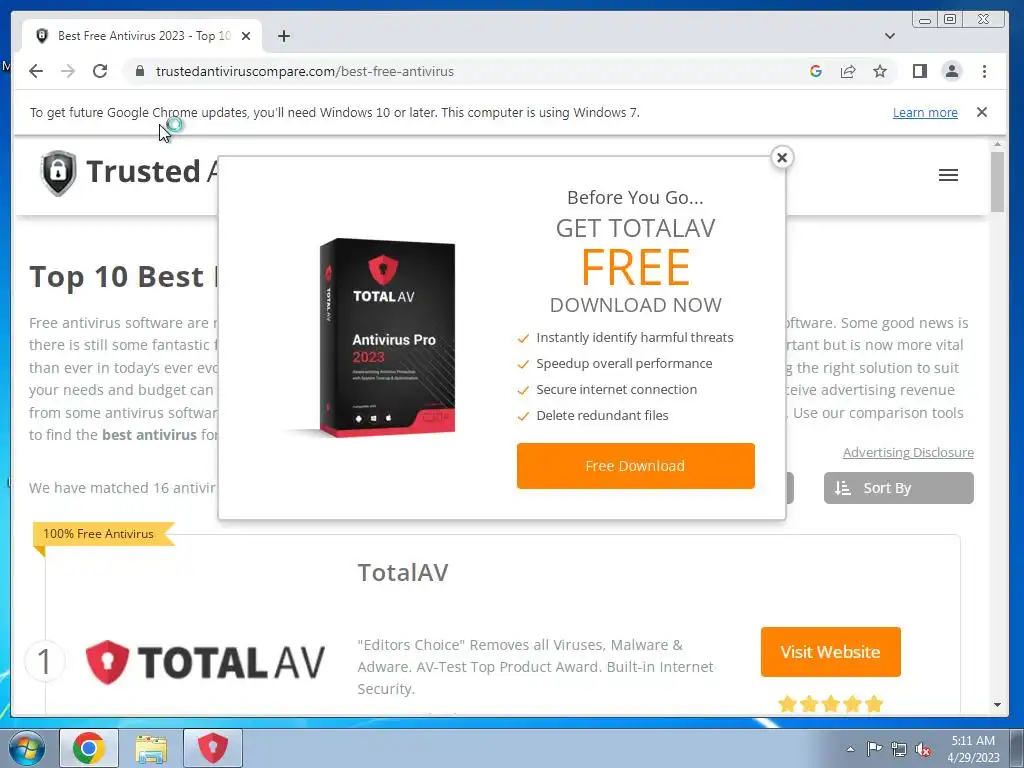Bookmark this page with the star icon
The height and width of the screenshot is (768, 1024).
tap(880, 71)
